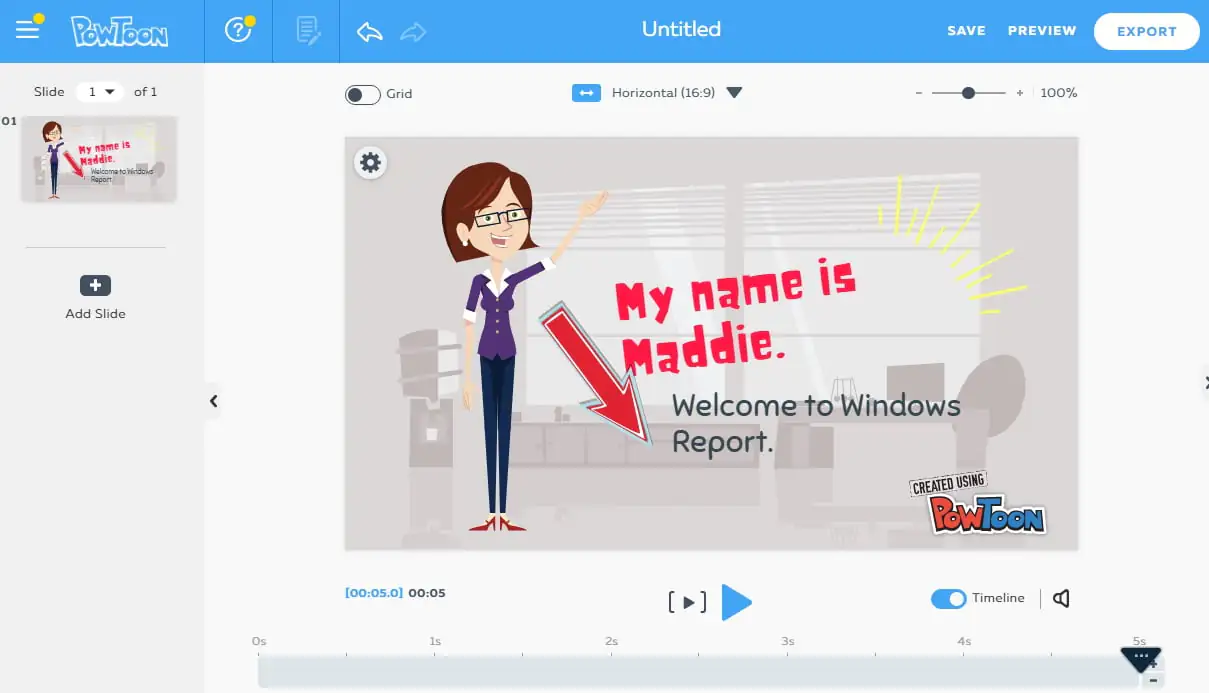The height and width of the screenshot is (693, 1209).
Task: Click the redo arrow
Action: [x=412, y=31]
